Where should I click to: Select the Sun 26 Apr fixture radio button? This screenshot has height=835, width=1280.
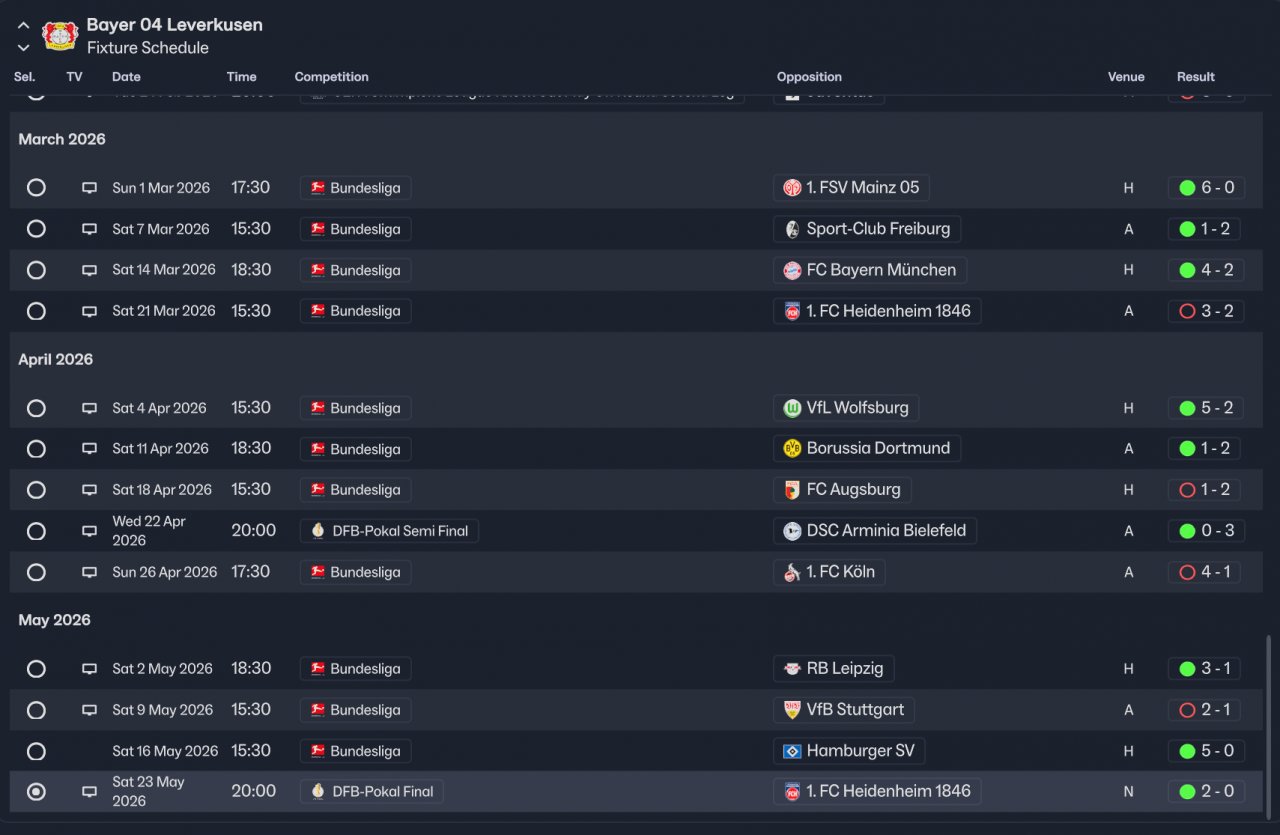coord(36,572)
